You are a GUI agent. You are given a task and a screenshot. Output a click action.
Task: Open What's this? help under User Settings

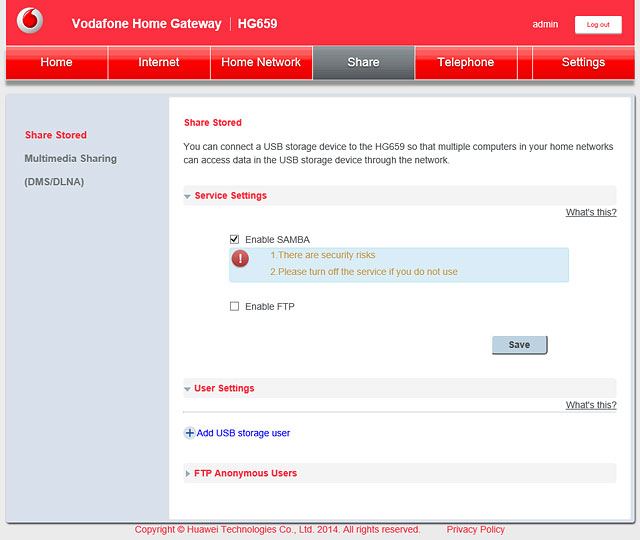591,405
